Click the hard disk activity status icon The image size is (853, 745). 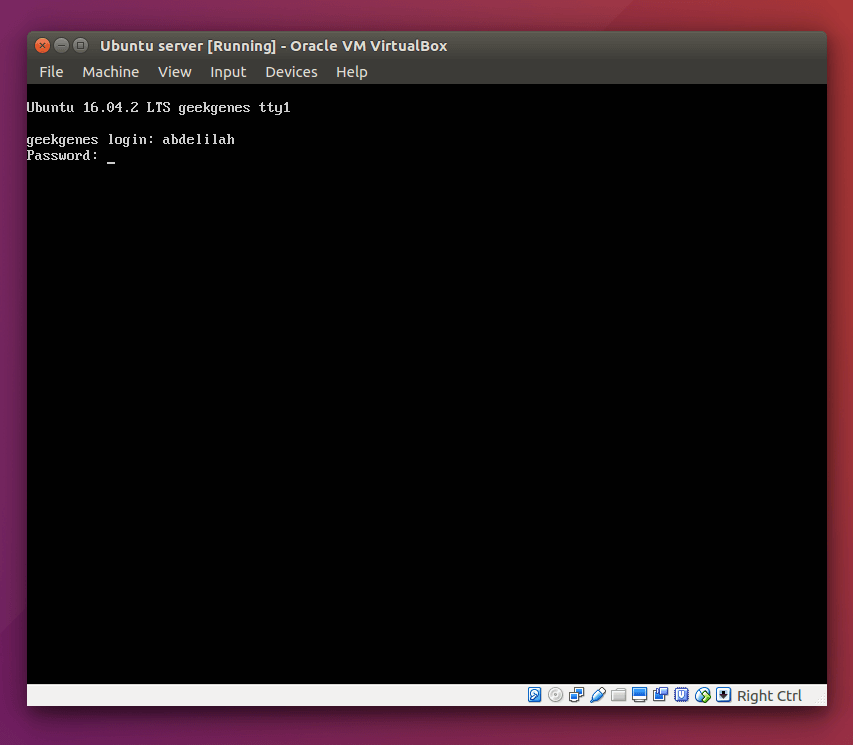pos(534,695)
